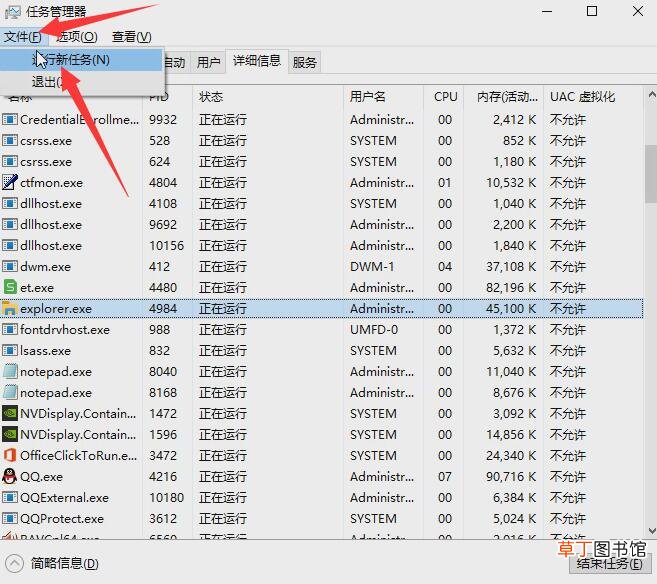This screenshot has width=657, height=584.
Task: Click notepad.exe icon with PID 8040
Action: (x=10, y=372)
